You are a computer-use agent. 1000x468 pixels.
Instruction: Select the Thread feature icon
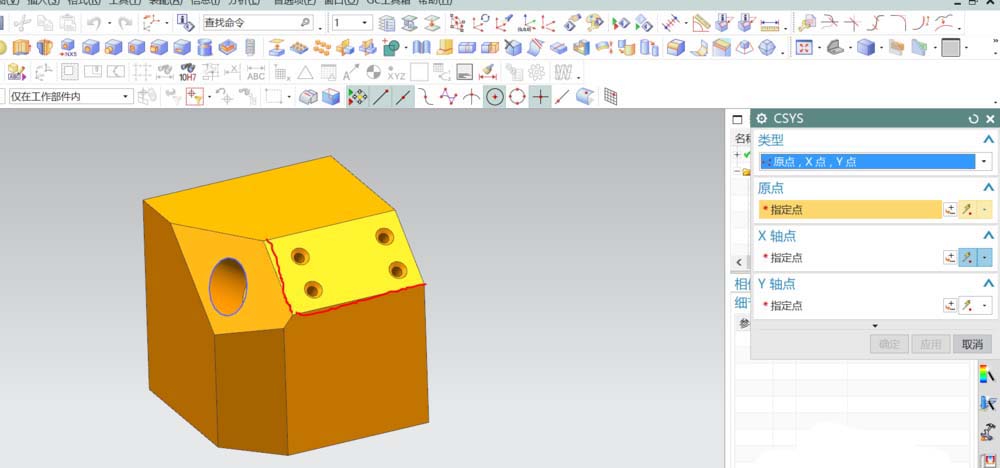coord(250,47)
